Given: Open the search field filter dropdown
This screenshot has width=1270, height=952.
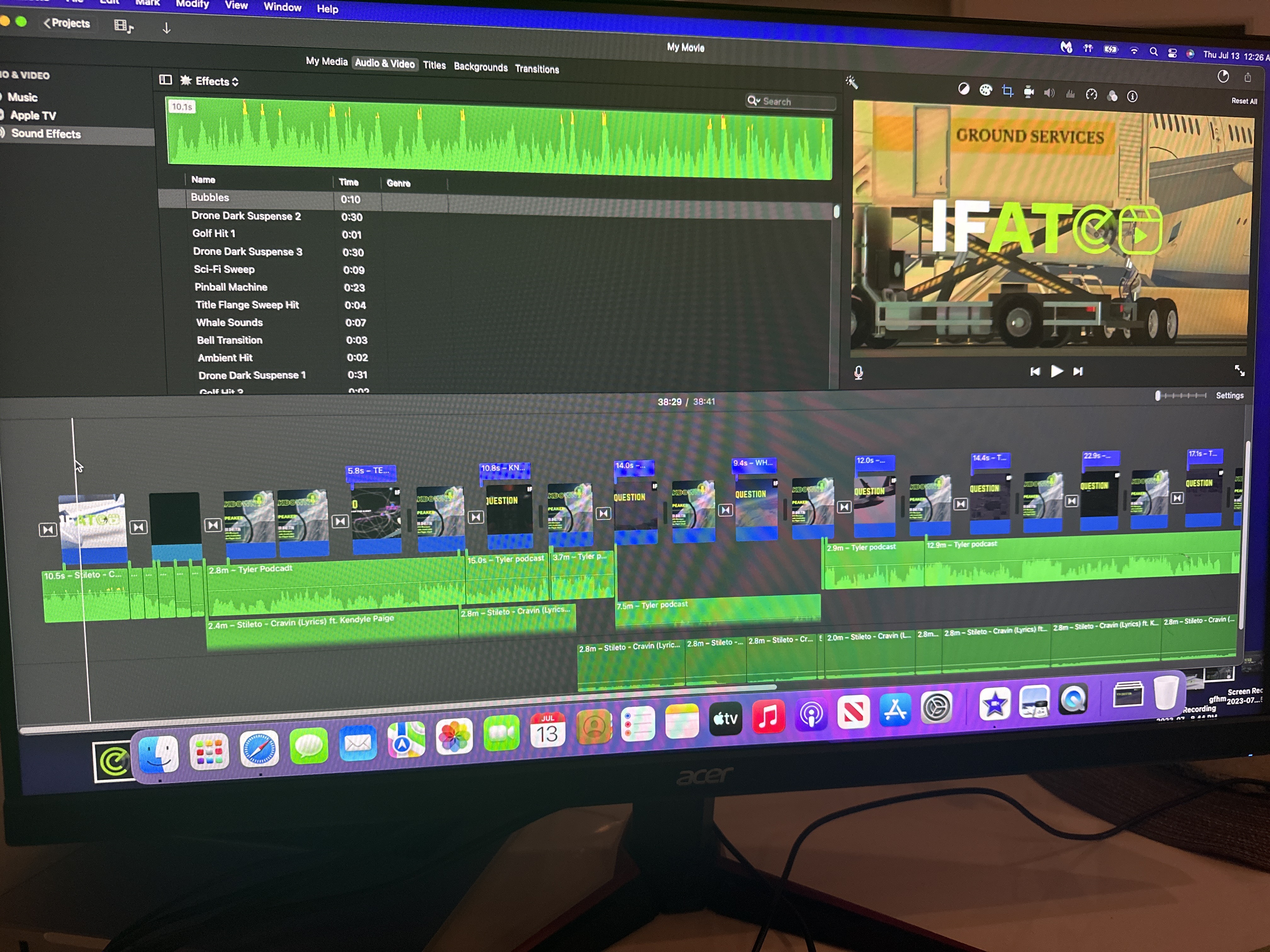Looking at the screenshot, I should (x=753, y=100).
